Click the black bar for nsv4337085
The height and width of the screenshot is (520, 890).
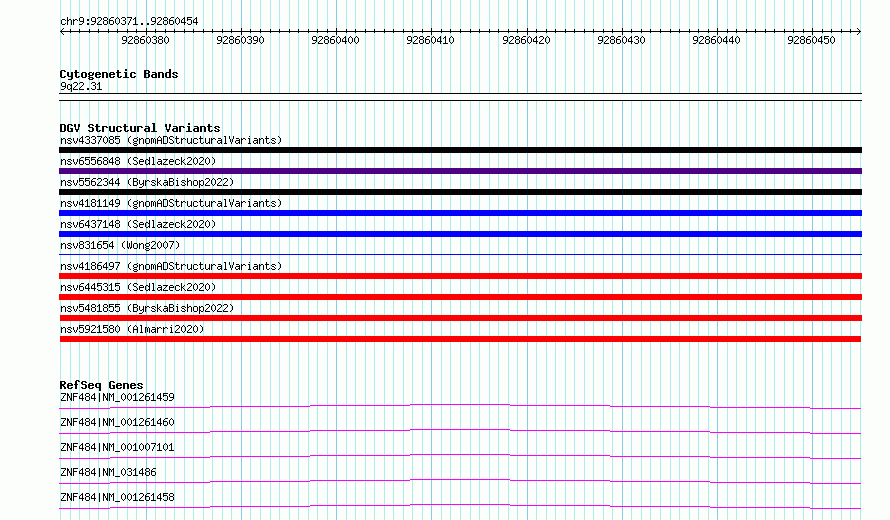coord(460,150)
